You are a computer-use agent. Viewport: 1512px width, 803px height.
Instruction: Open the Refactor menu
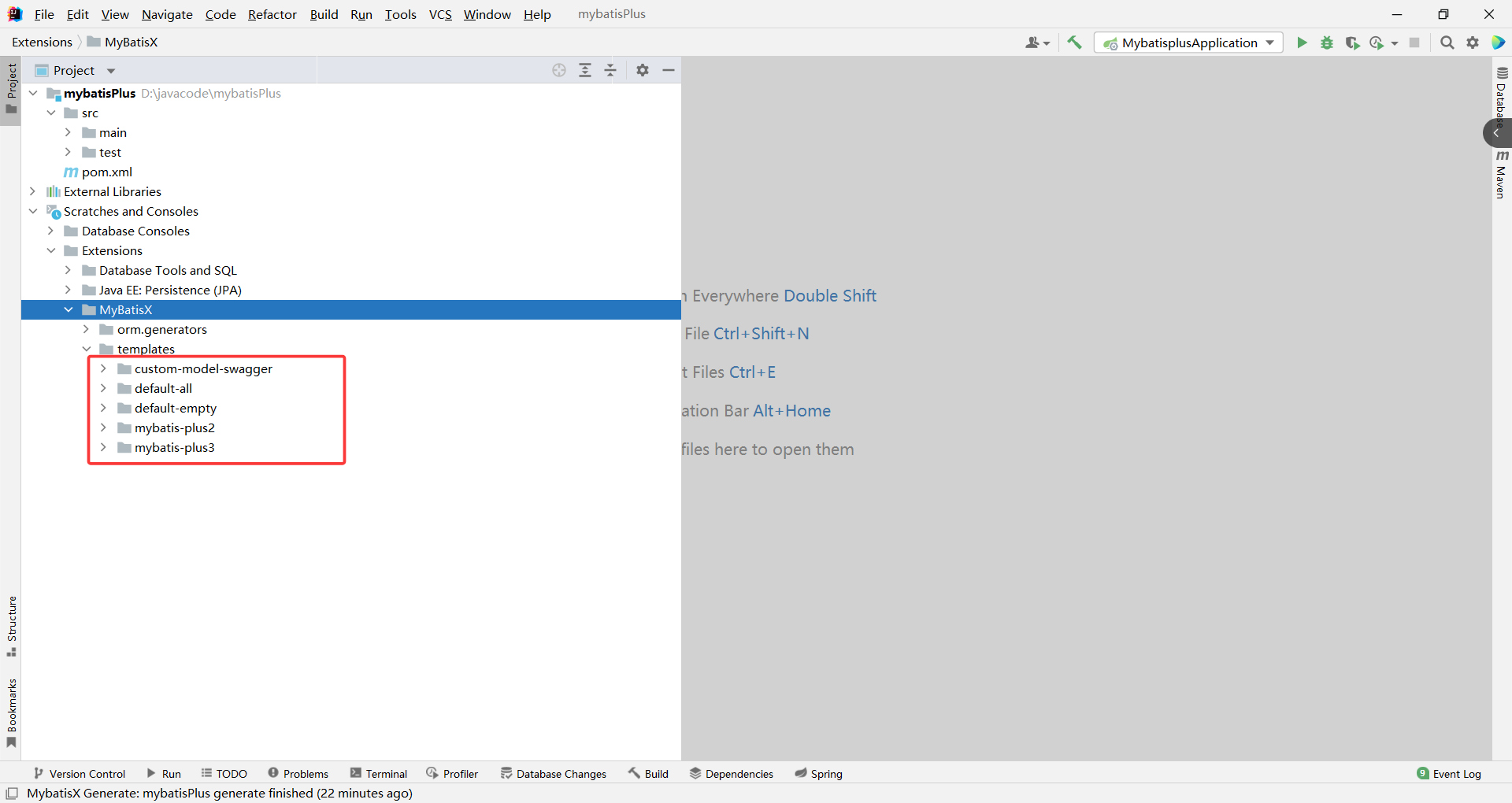tap(272, 14)
